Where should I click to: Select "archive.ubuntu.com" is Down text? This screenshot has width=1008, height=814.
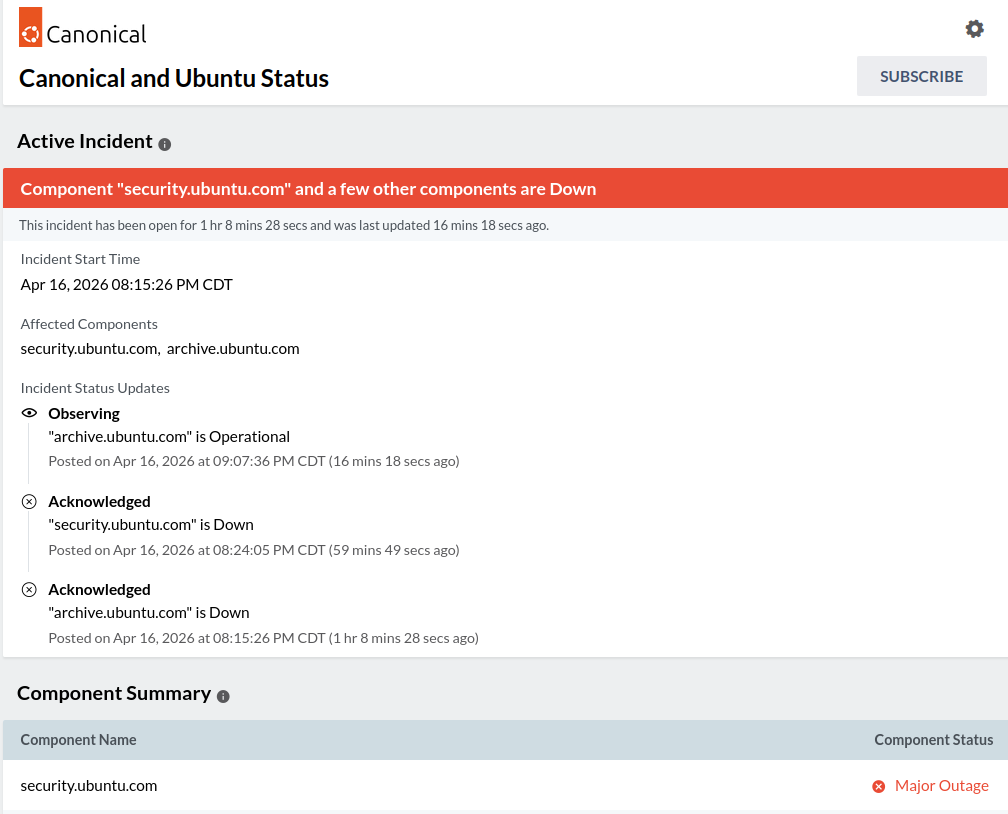point(149,613)
